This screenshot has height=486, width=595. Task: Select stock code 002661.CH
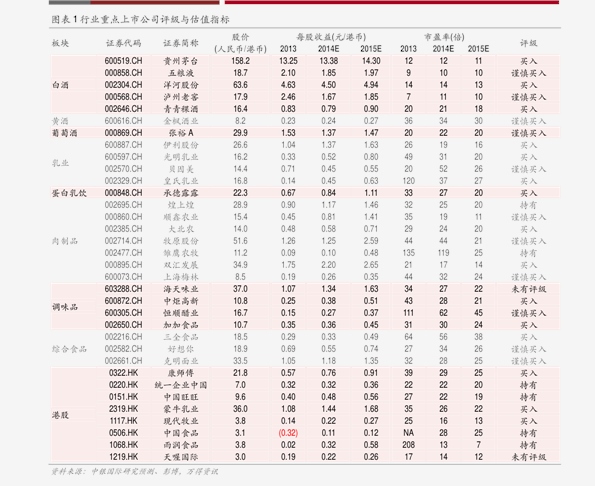(x=123, y=361)
